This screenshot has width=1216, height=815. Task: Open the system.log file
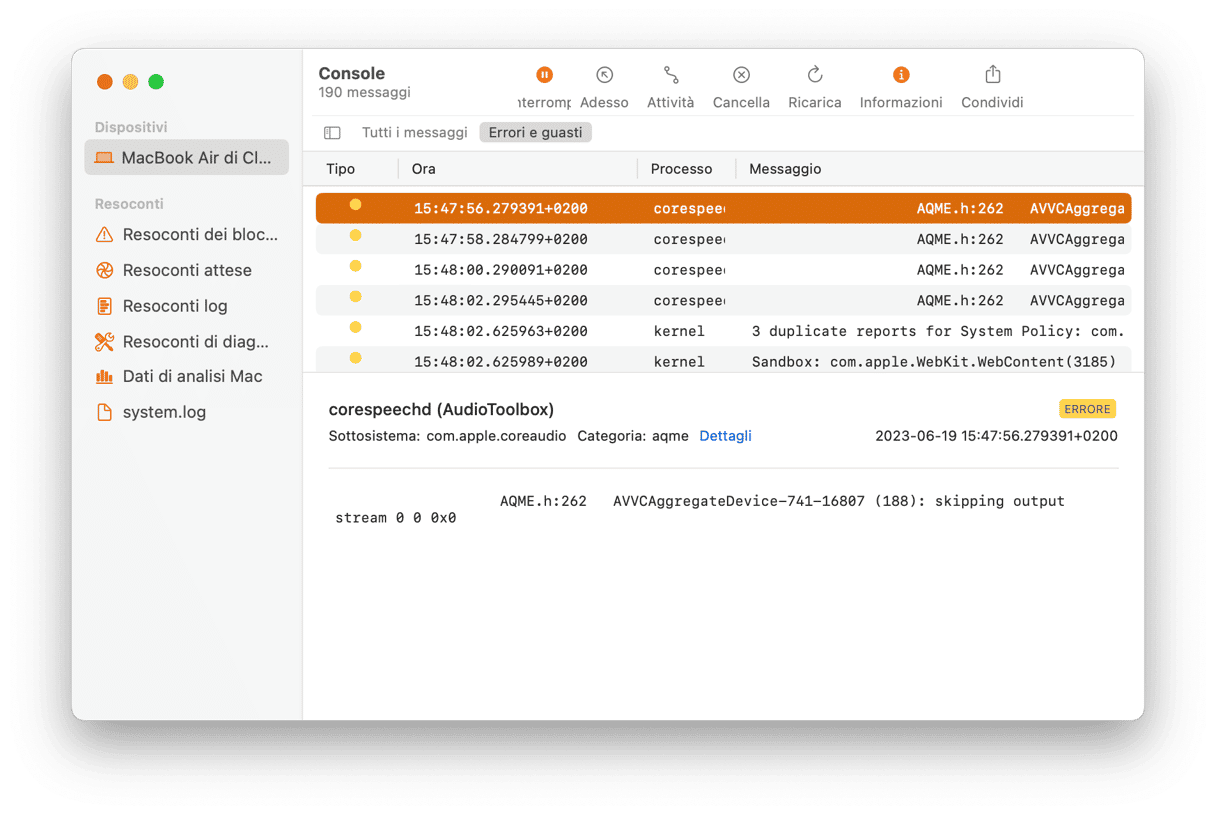[x=164, y=412]
